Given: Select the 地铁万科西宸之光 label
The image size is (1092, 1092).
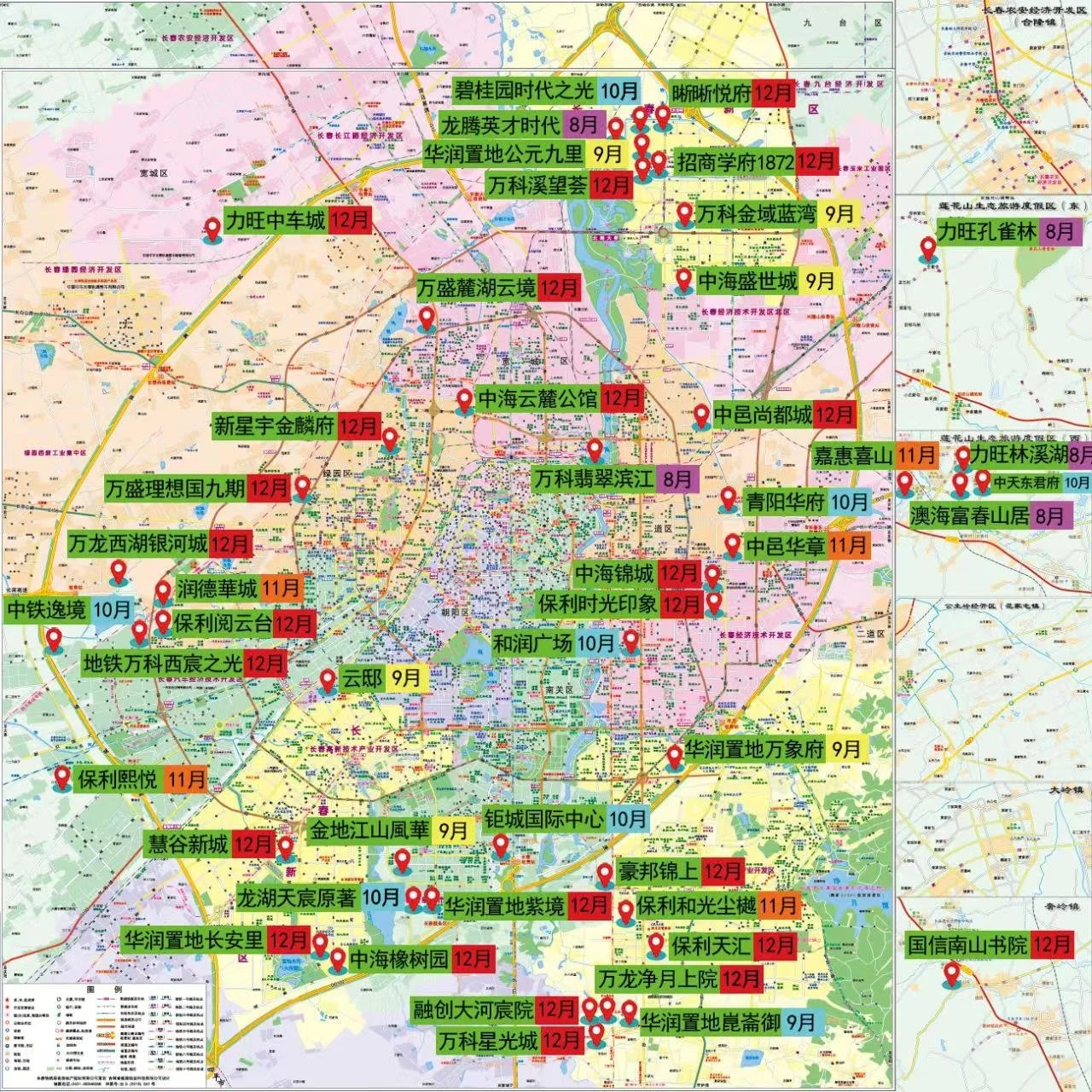Looking at the screenshot, I should [x=163, y=663].
